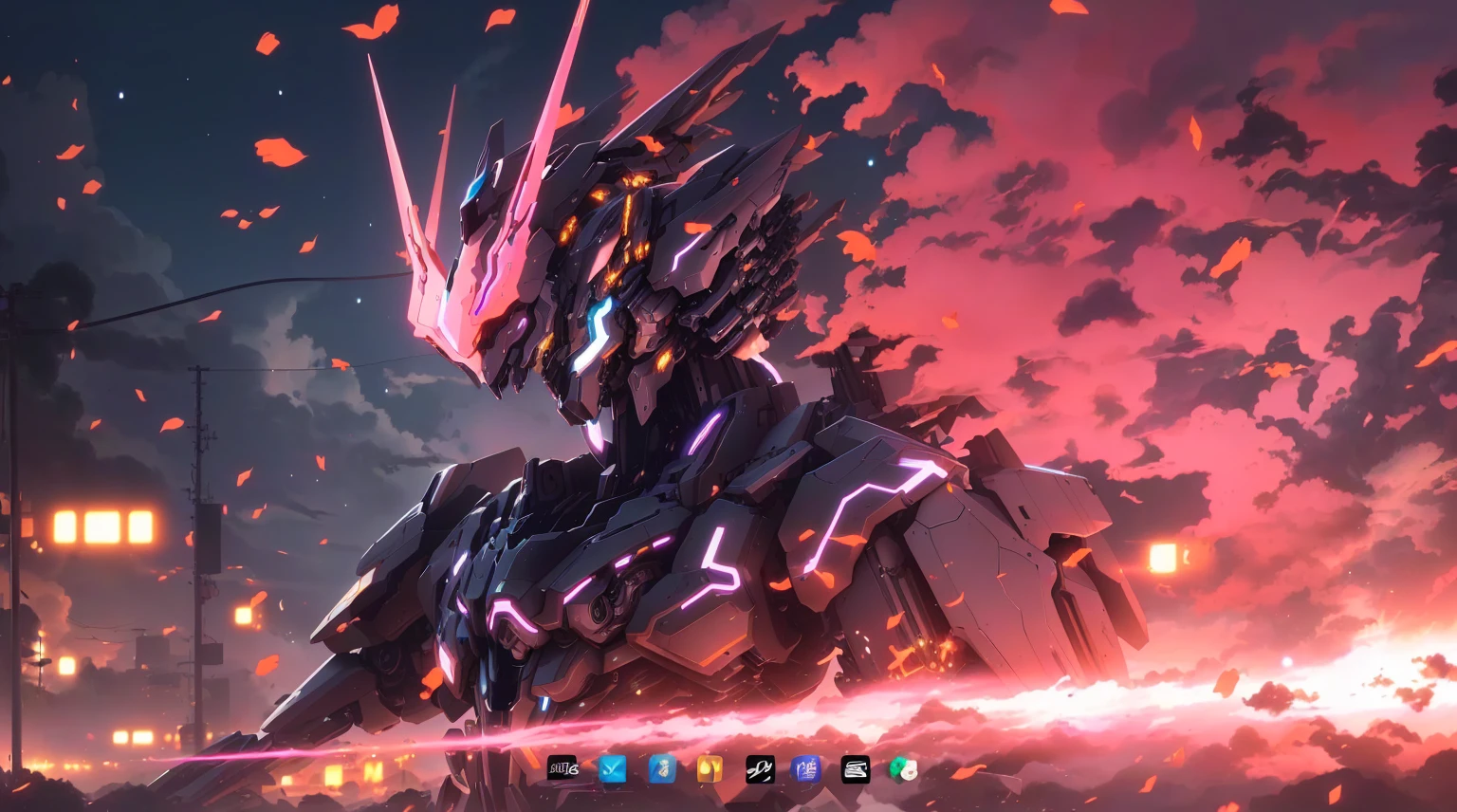Open the green and white round icon

coord(904,768)
